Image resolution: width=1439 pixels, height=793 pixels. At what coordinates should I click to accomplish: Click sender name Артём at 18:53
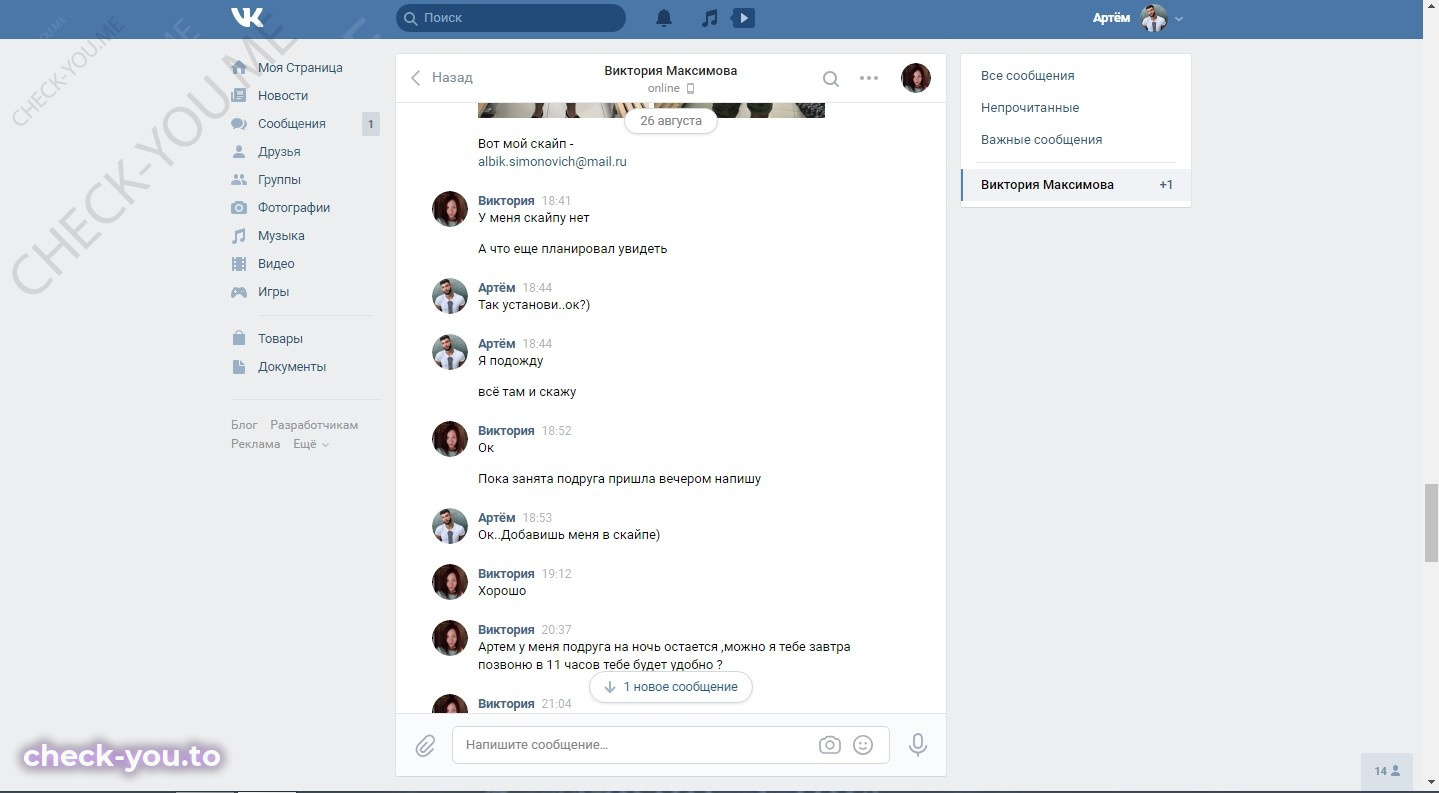tap(497, 518)
